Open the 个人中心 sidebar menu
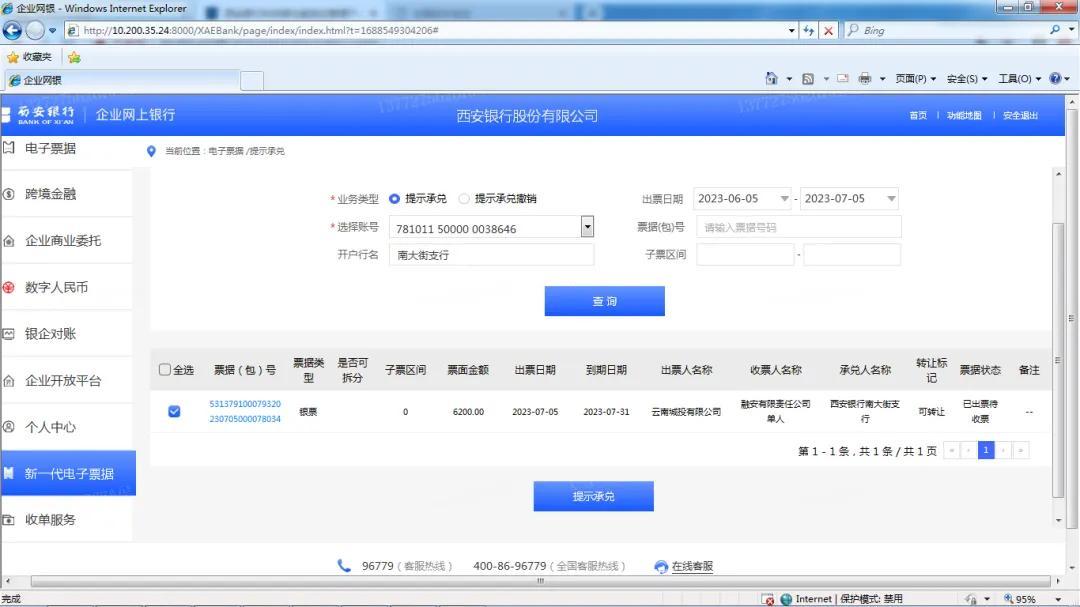1080x607 pixels. 68,427
